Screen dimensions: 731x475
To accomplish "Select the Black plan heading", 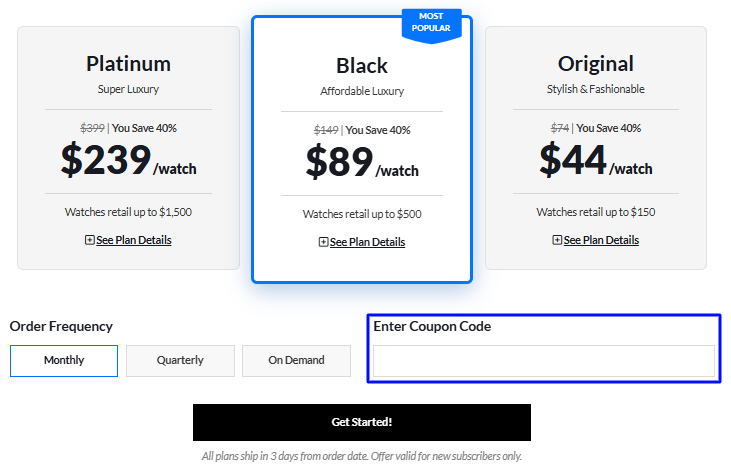I will point(362,66).
